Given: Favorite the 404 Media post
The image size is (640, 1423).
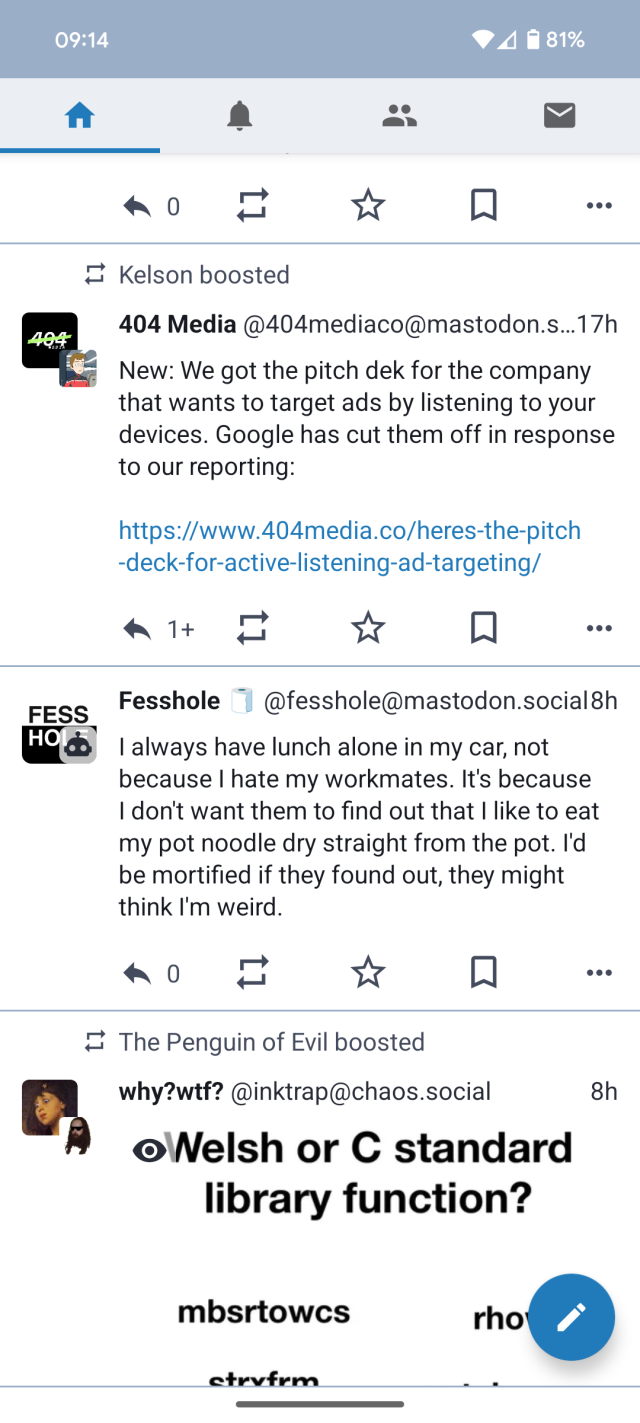Looking at the screenshot, I should click(x=368, y=628).
